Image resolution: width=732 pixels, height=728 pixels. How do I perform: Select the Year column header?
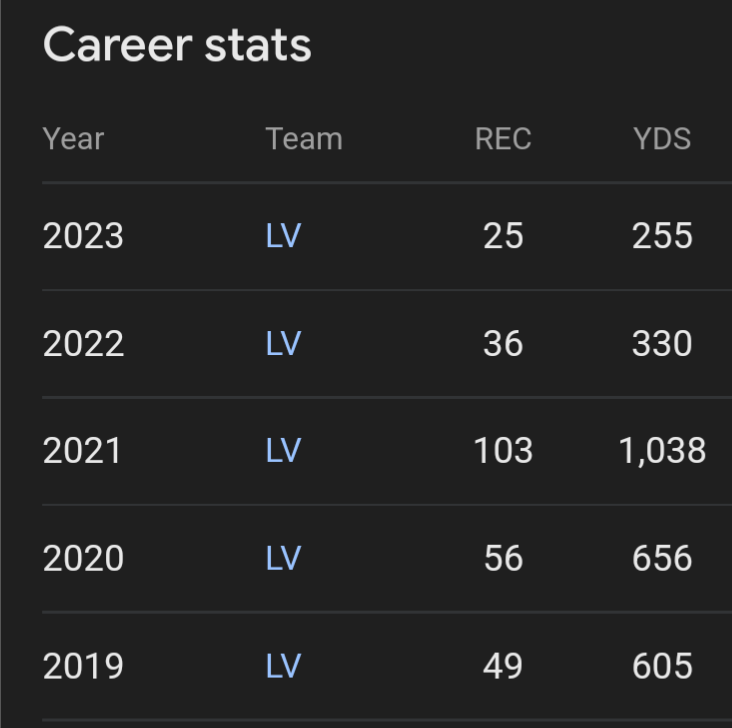[x=73, y=139]
